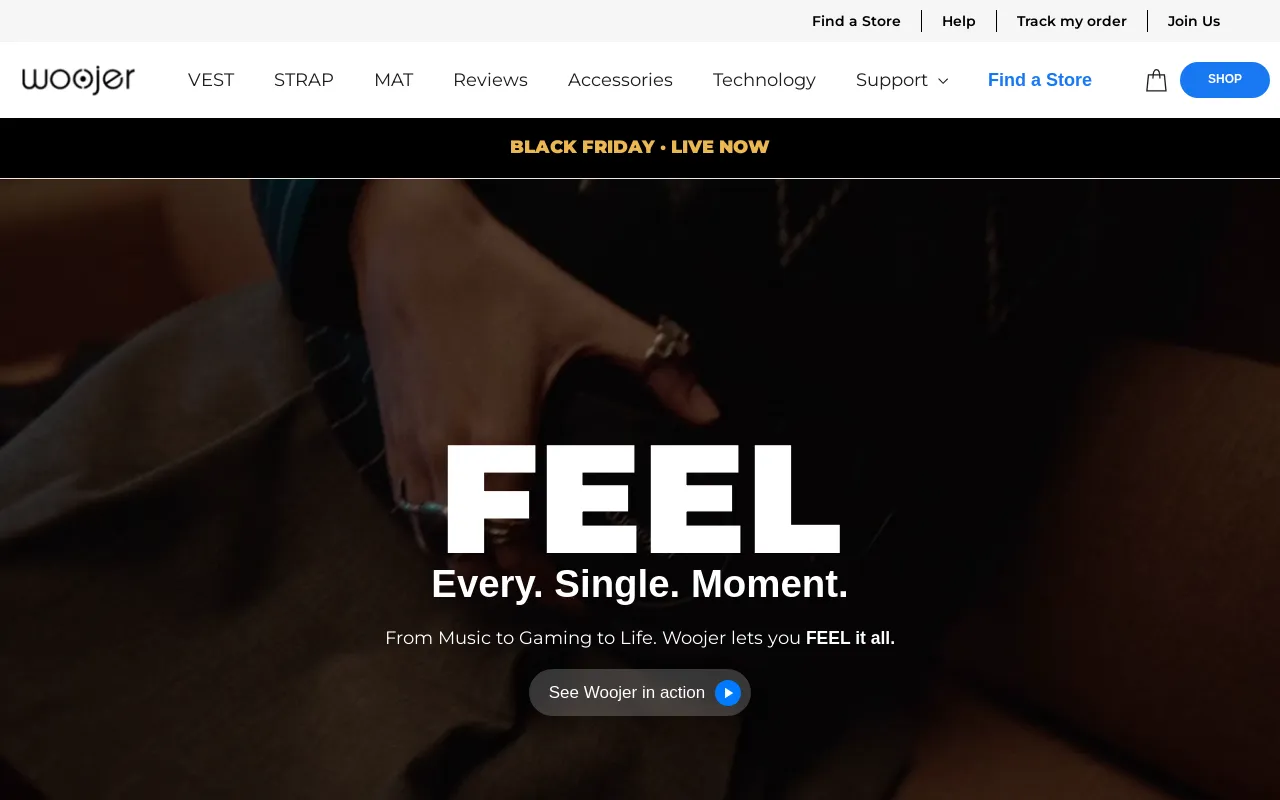Open the Reviews page
The width and height of the screenshot is (1280, 800).
tap(490, 80)
